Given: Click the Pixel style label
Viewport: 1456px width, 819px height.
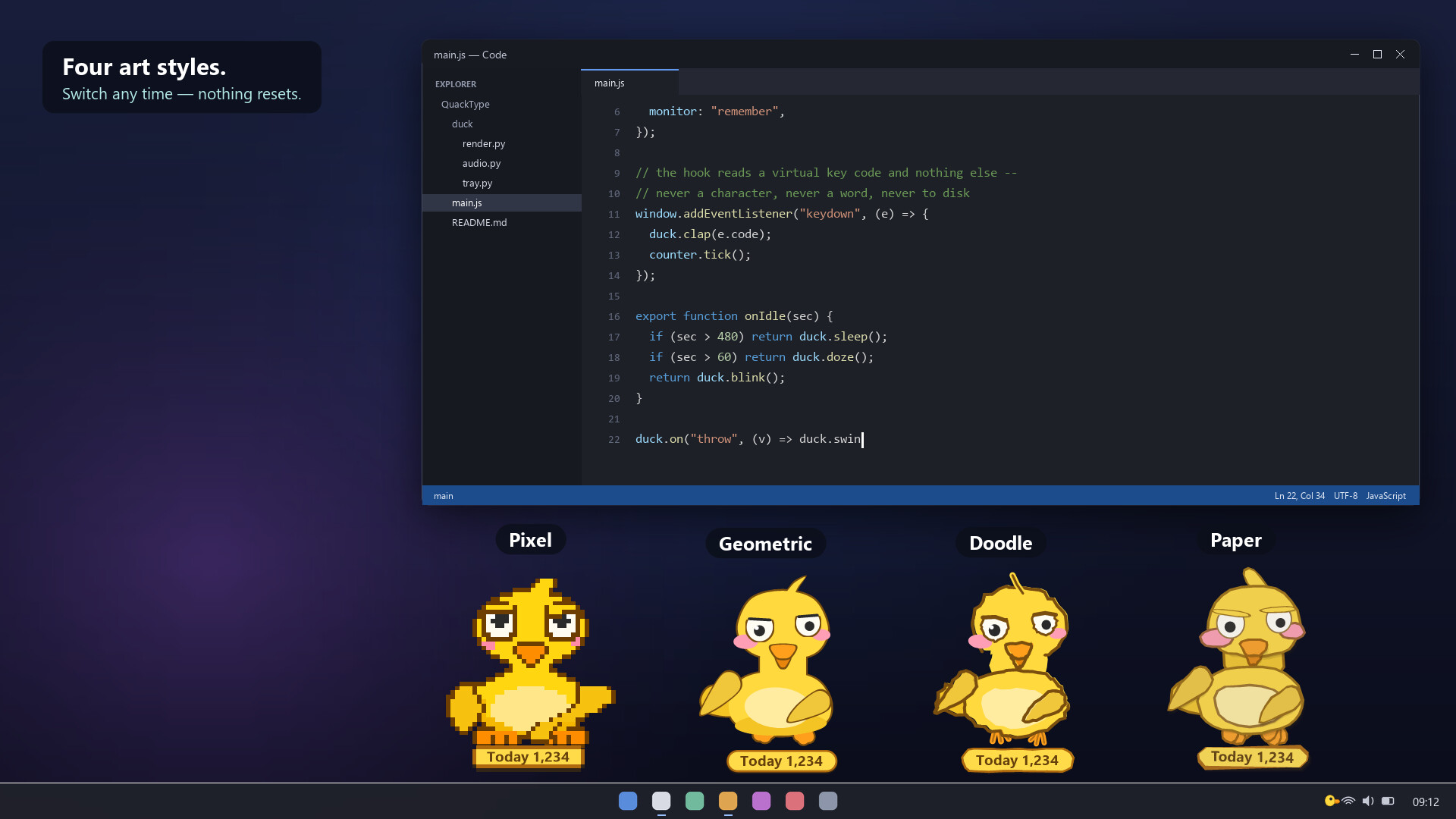Looking at the screenshot, I should 530,540.
